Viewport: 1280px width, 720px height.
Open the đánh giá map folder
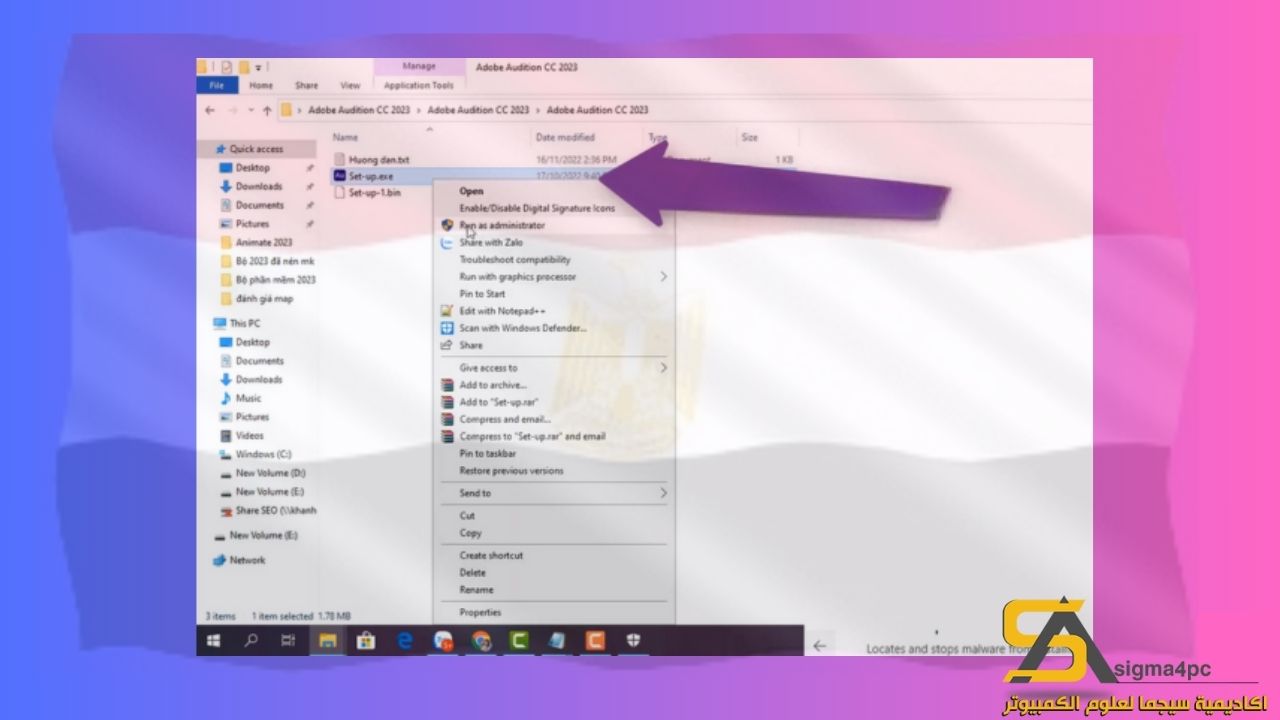(264, 298)
